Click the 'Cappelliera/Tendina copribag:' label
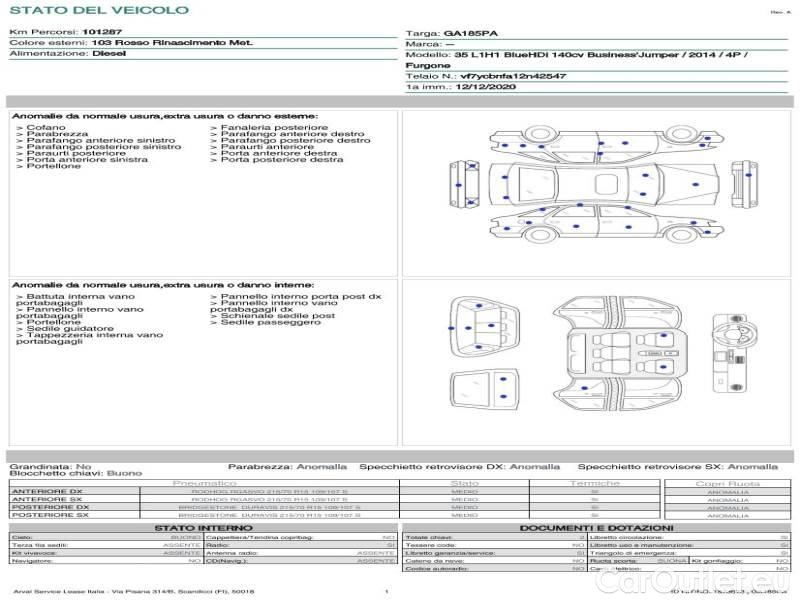Viewport: 800px width, 600px height. click(260, 537)
